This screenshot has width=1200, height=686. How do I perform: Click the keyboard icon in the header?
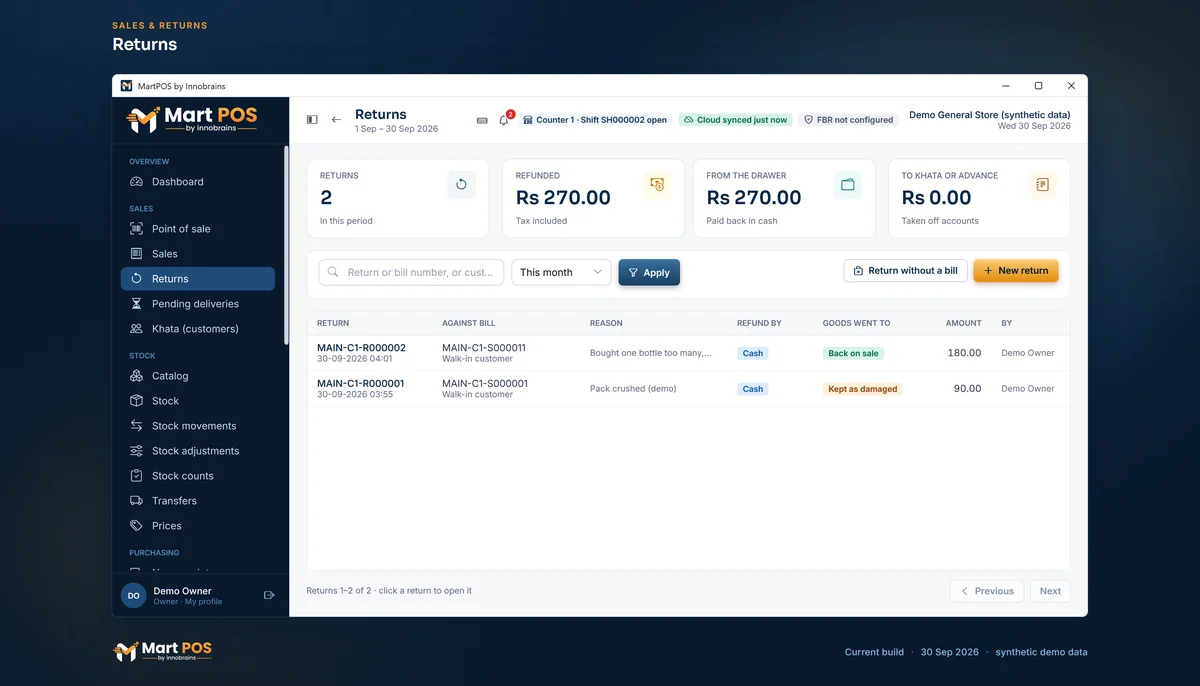click(x=482, y=120)
